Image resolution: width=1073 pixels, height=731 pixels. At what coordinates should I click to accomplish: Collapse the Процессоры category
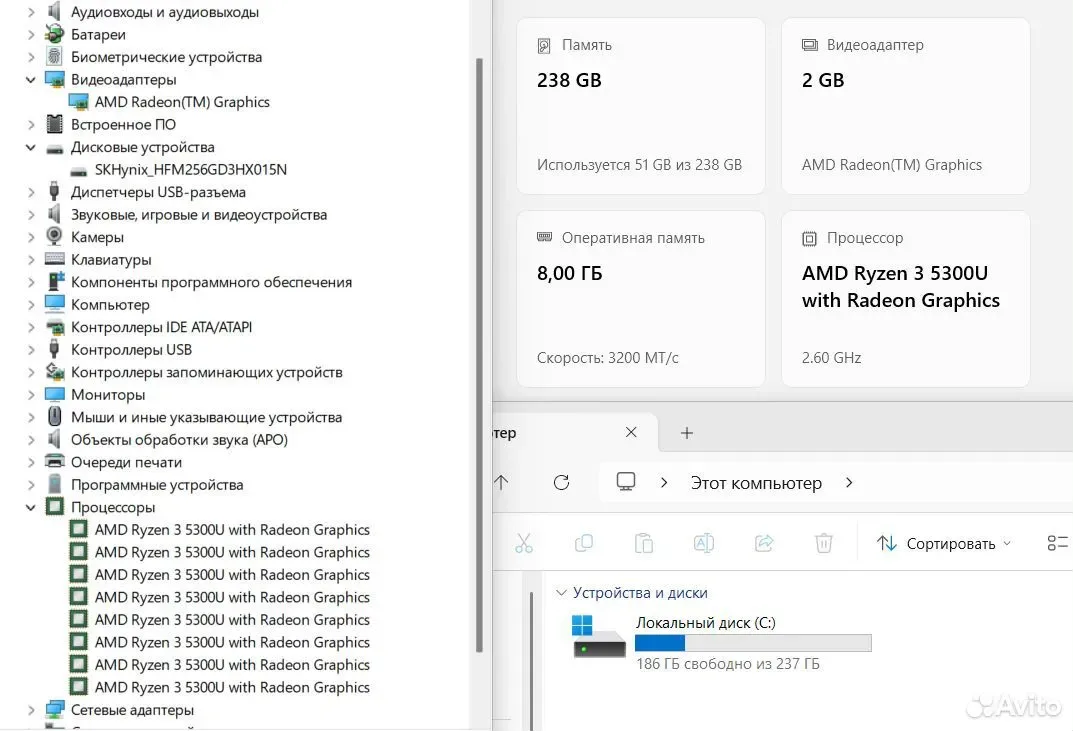31,508
